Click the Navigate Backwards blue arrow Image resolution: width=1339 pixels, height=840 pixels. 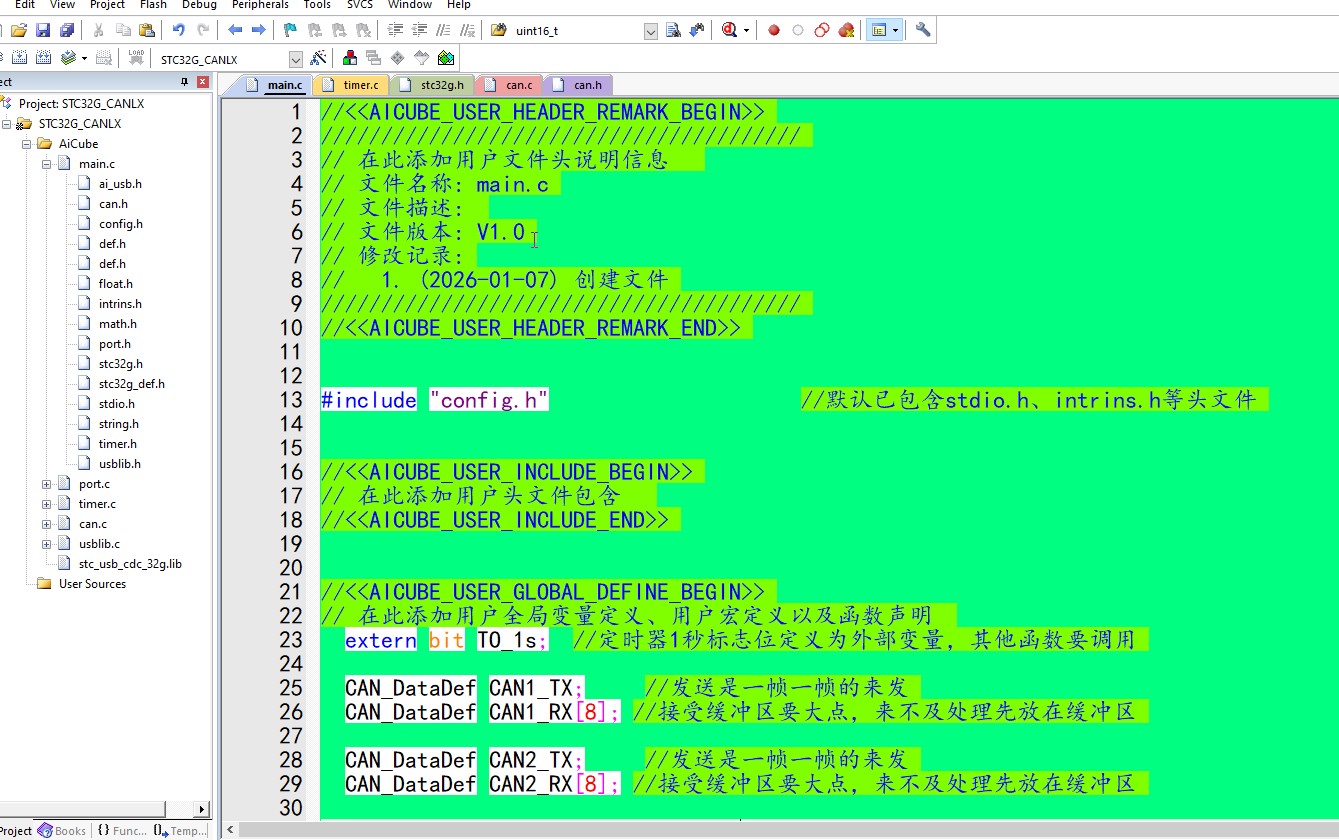click(236, 31)
